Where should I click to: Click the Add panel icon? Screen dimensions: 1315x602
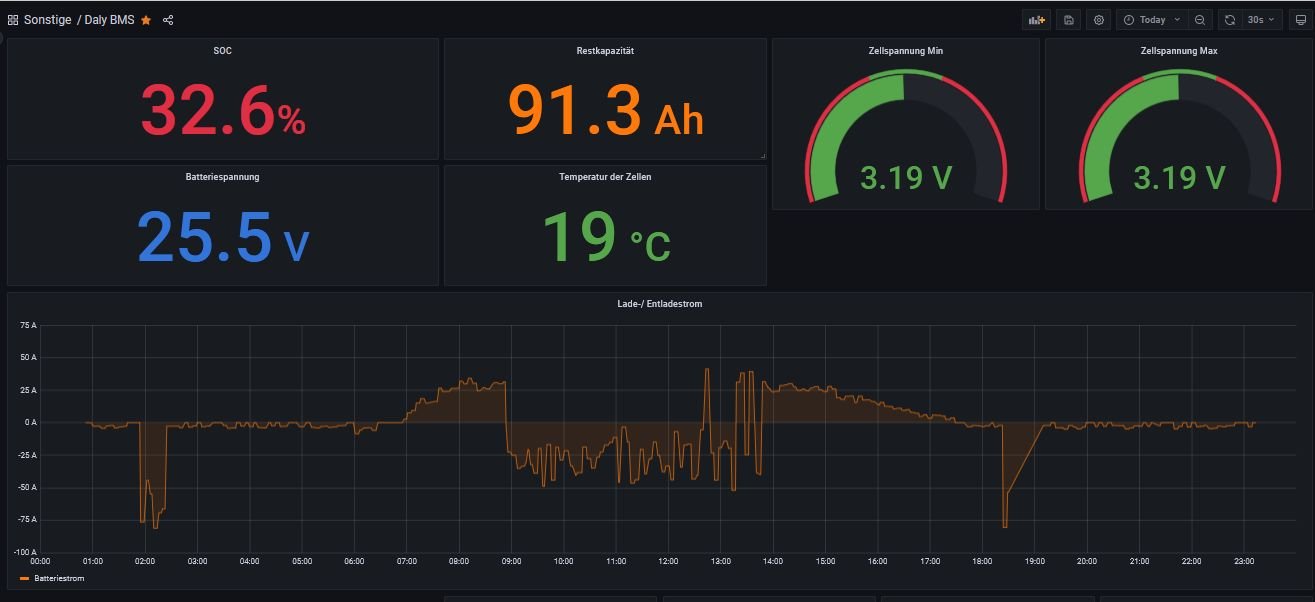1036,20
